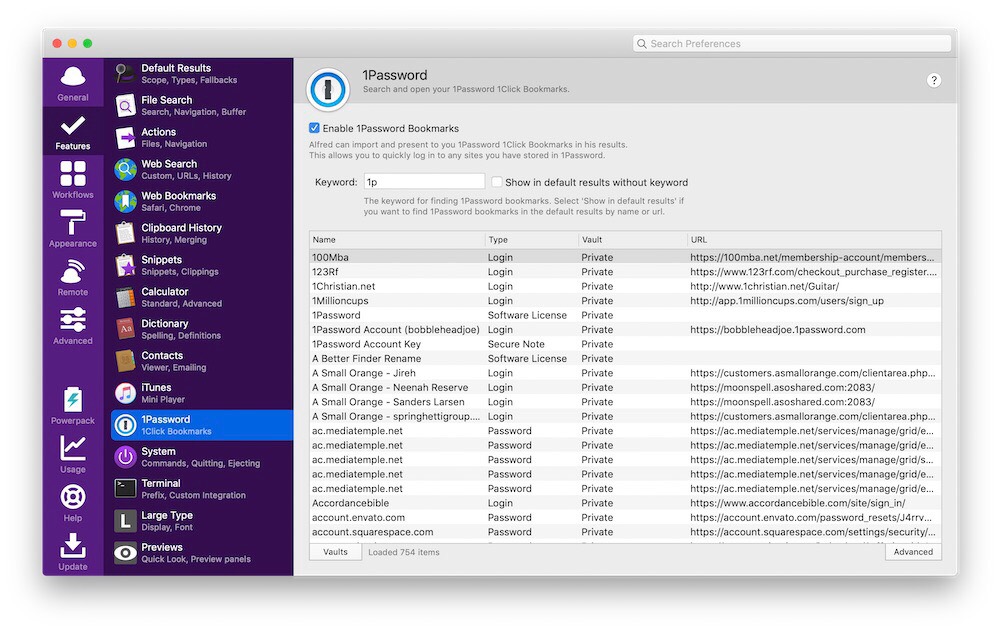
Task: Select Snippets star icon
Action: tap(126, 265)
